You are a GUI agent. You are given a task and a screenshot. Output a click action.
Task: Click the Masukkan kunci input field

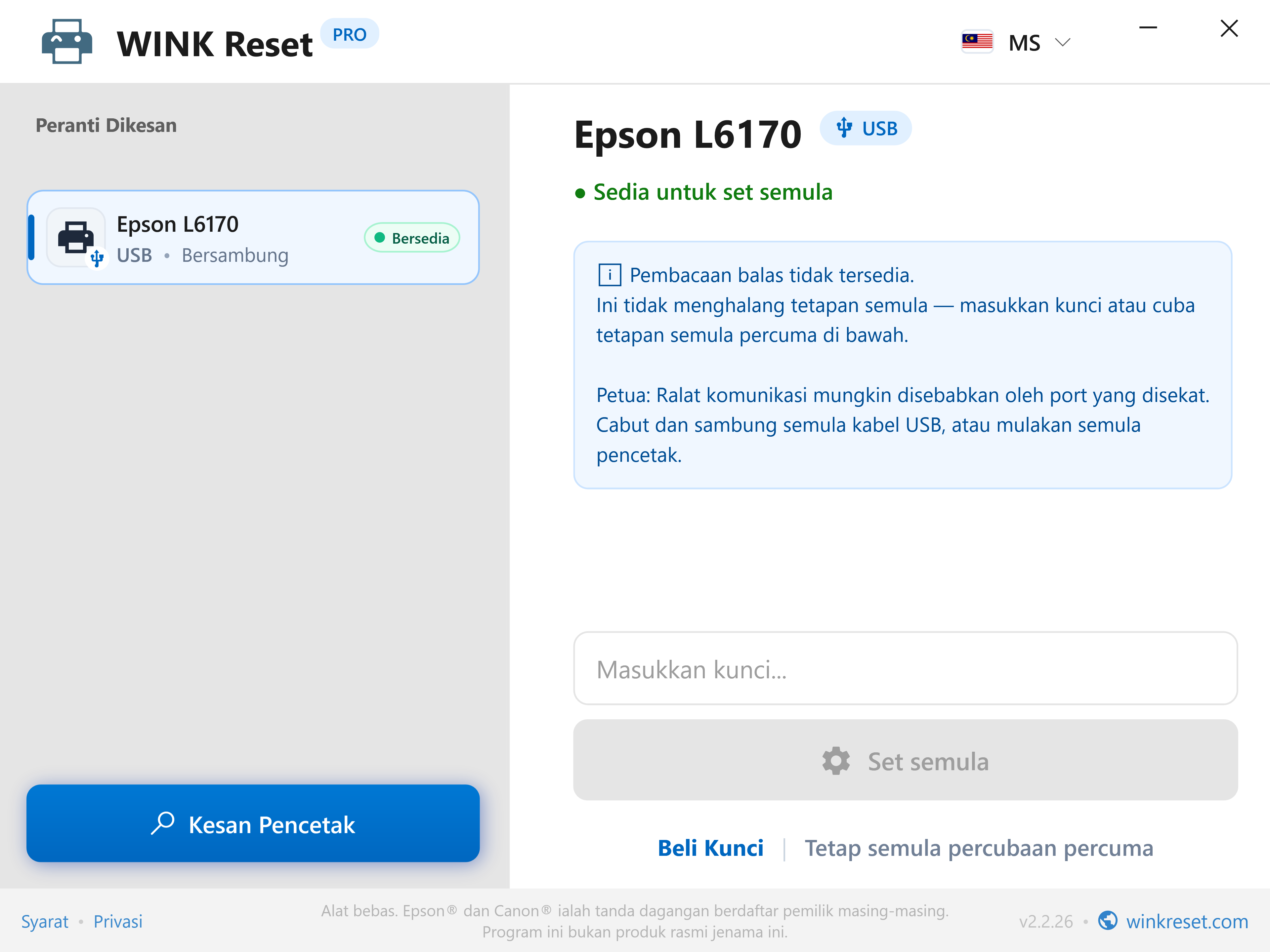point(906,668)
